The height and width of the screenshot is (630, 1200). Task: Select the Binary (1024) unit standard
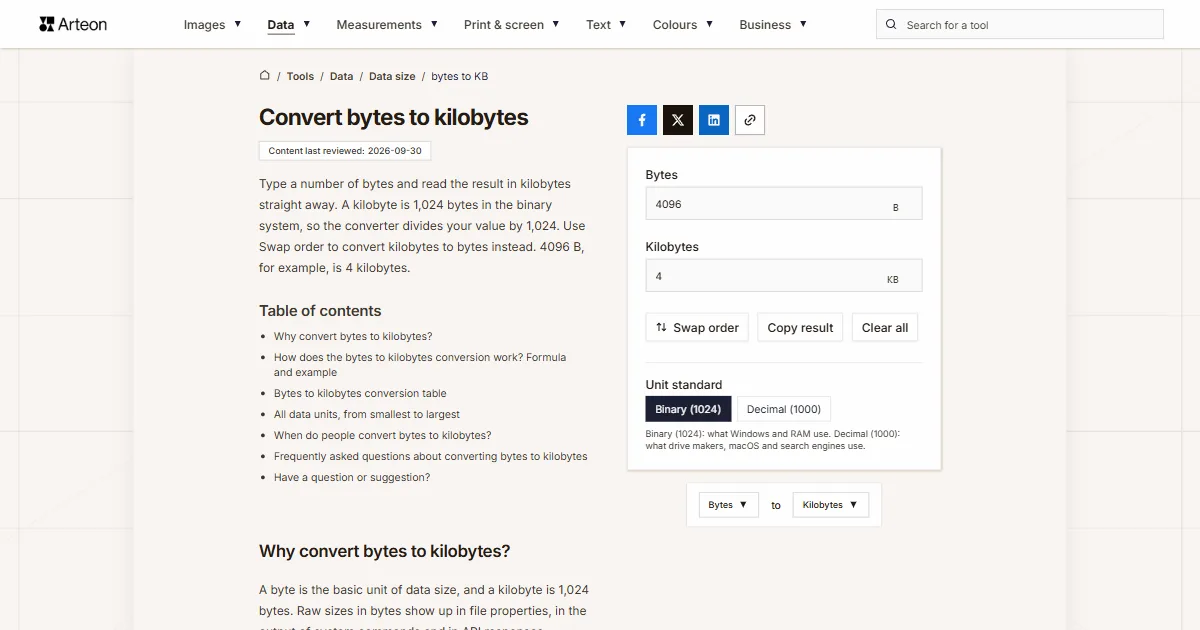(x=689, y=409)
